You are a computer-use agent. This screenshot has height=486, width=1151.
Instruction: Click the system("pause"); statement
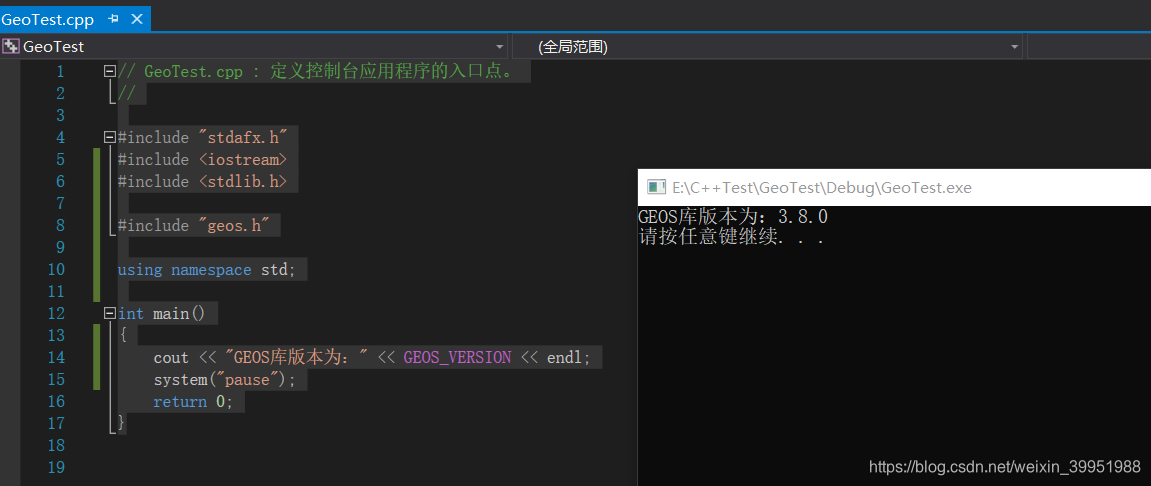pos(225,380)
